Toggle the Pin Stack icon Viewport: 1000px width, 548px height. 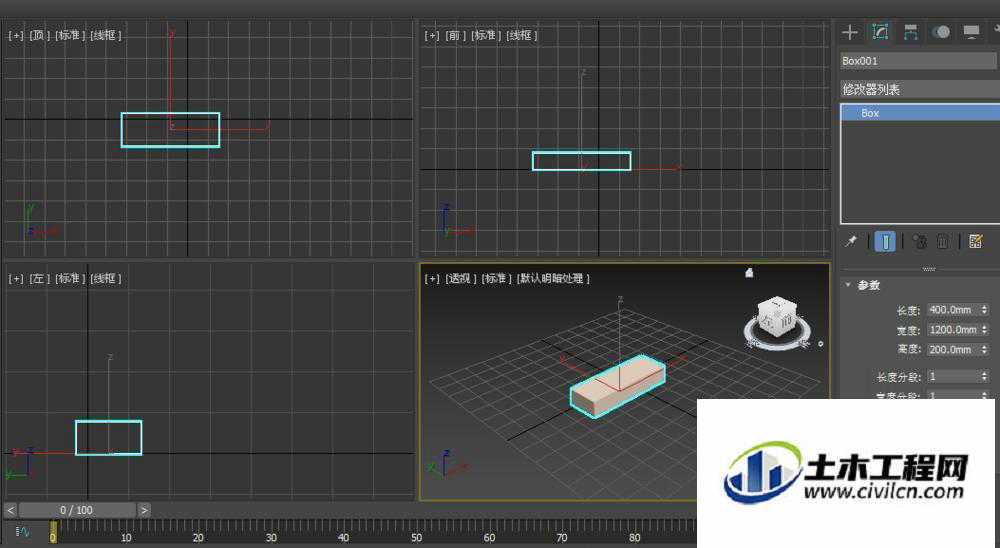(x=851, y=241)
